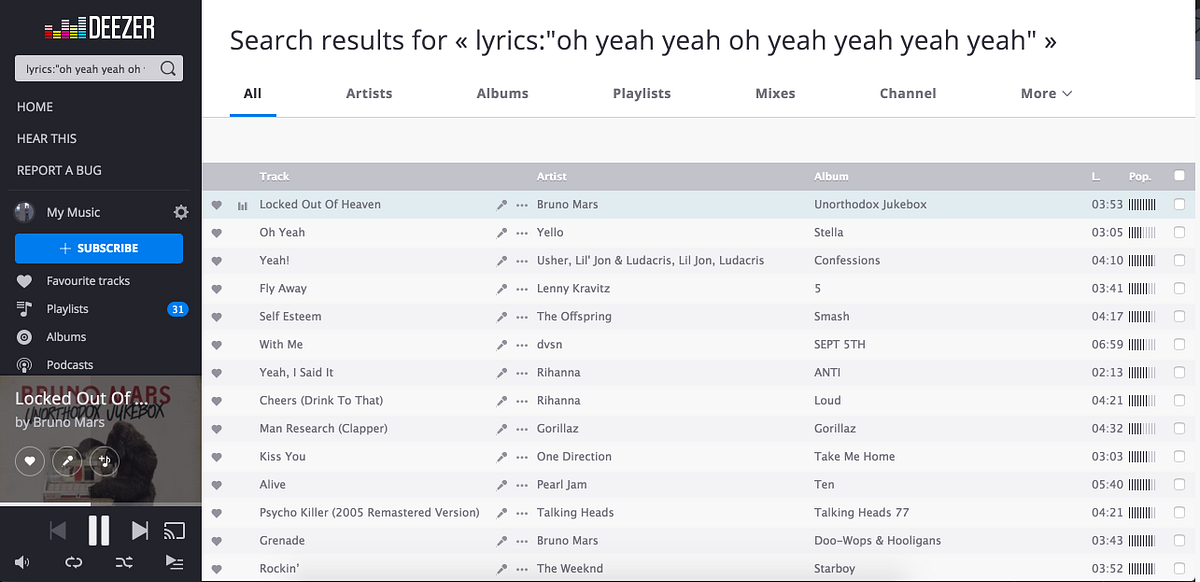Switch to the Playlists results tab
1200x582 pixels.
[x=641, y=93]
